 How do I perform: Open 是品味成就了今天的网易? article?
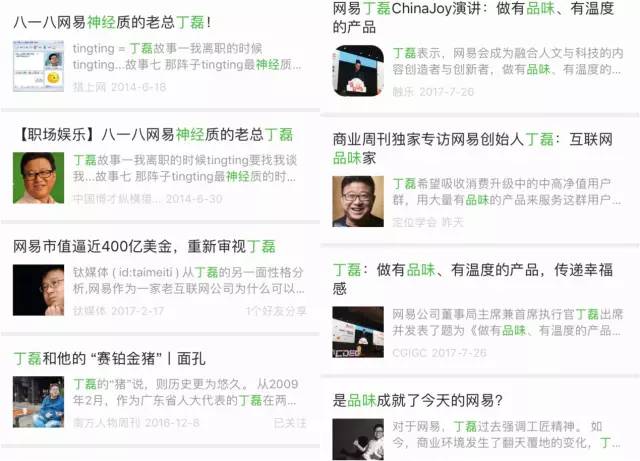pyautogui.click(x=417, y=400)
